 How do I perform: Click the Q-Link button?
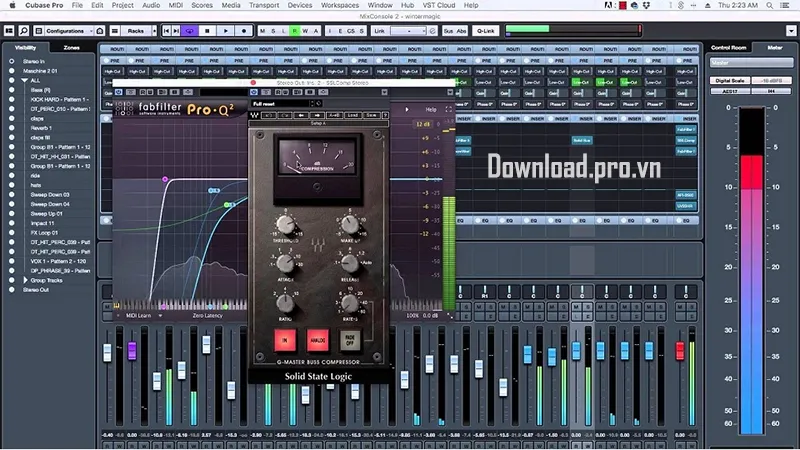point(485,31)
